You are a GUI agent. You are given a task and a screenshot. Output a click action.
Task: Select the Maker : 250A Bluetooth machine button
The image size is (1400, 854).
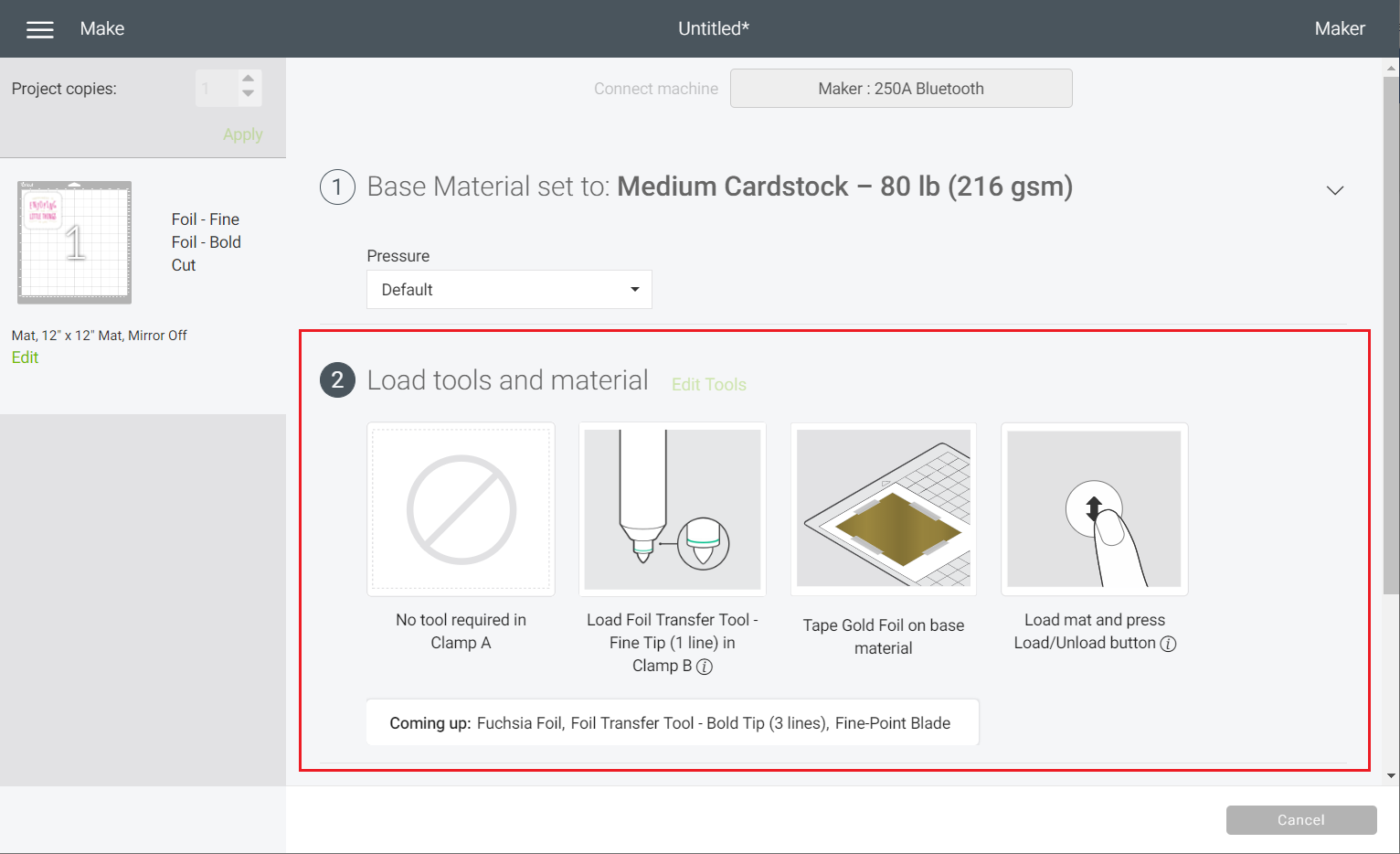pyautogui.click(x=901, y=88)
